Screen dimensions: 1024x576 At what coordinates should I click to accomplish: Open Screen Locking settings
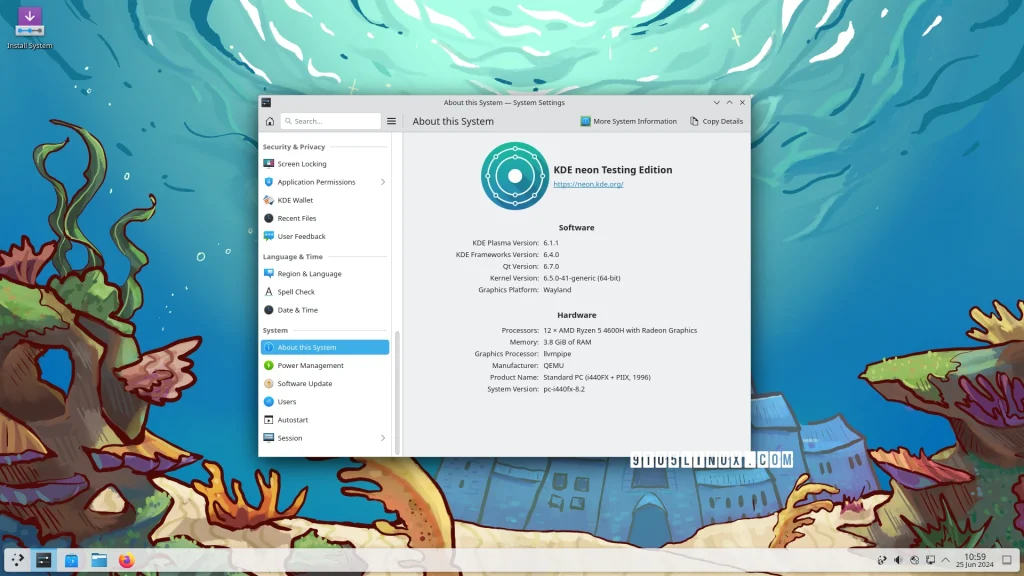point(301,164)
